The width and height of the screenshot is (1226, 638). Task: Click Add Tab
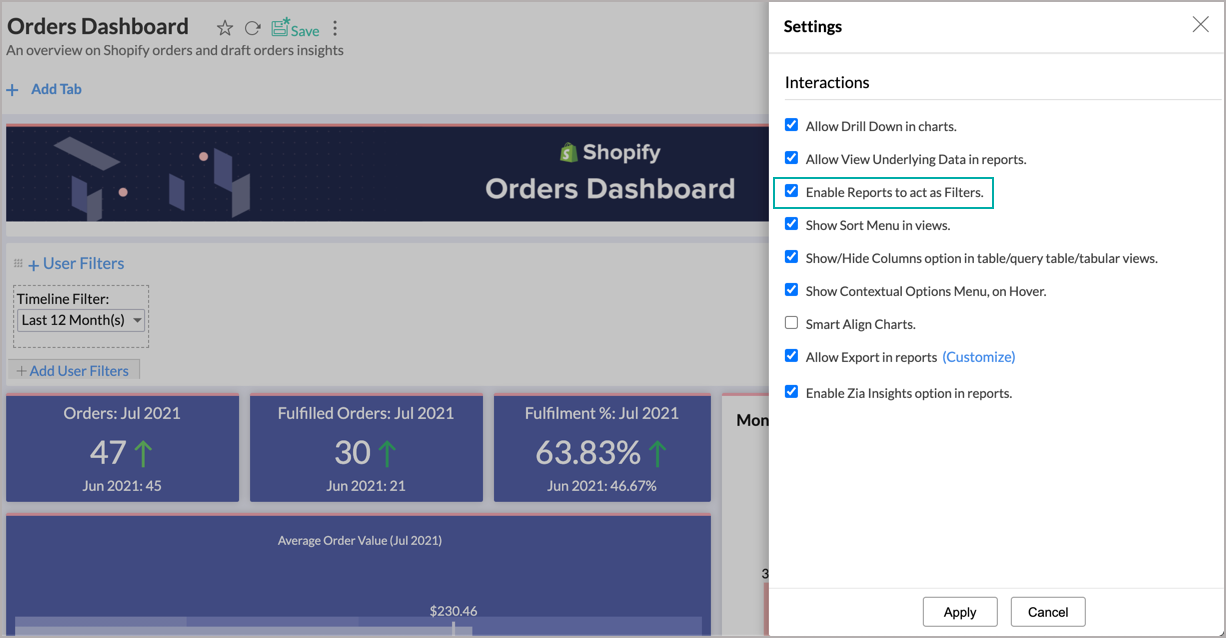coord(56,89)
